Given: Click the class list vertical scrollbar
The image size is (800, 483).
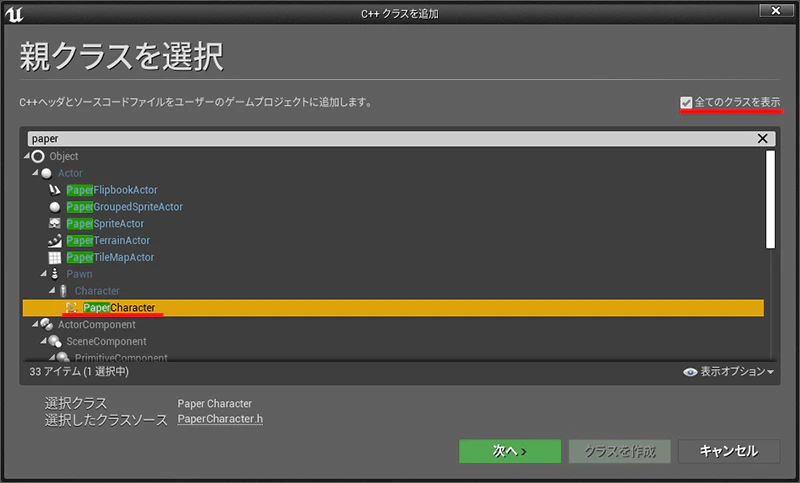Looking at the screenshot, I should (x=770, y=199).
